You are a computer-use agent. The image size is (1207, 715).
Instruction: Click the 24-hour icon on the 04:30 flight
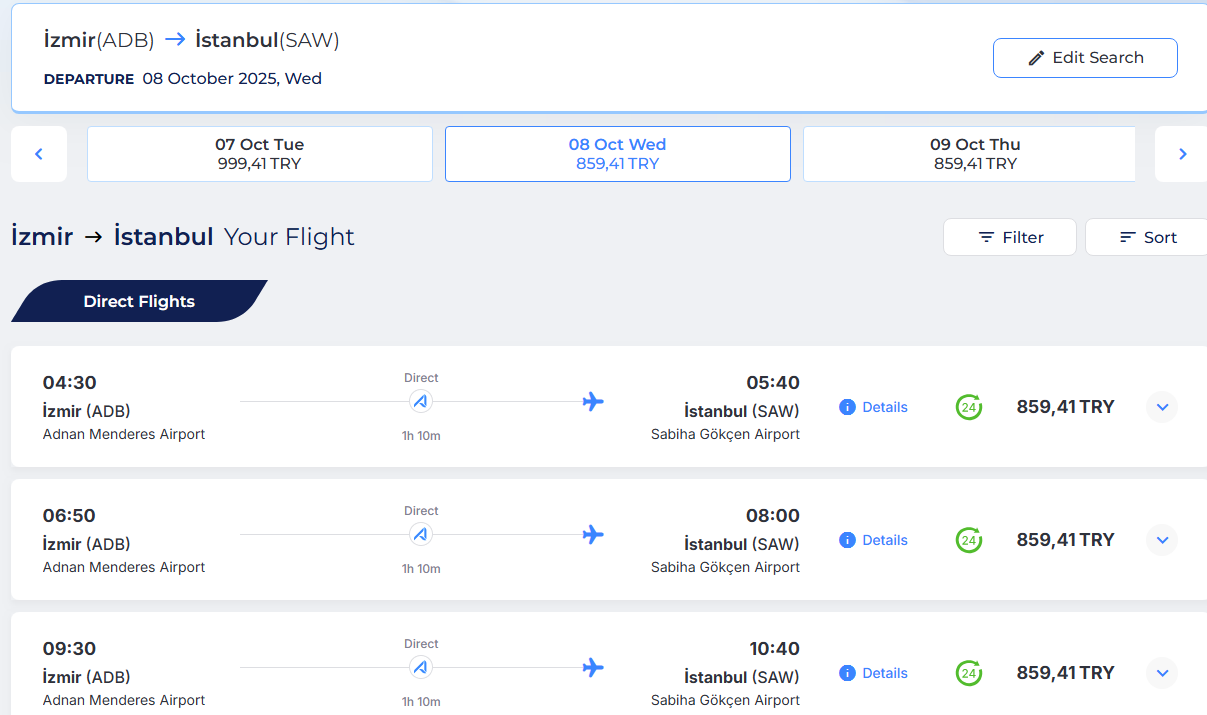(x=968, y=407)
